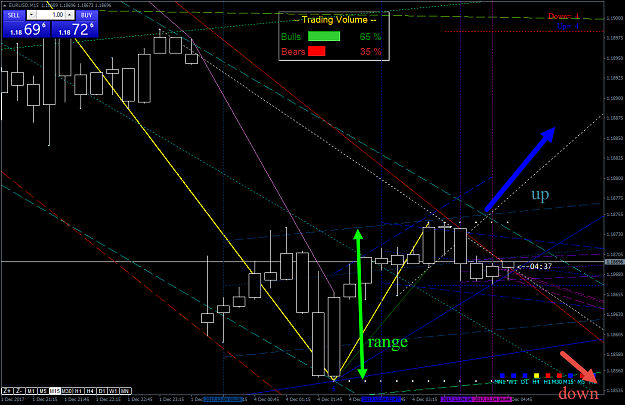This screenshot has width=625, height=405.
Task: Click the blue highlighted date label near 4 Dec 00:45
Action: point(223,399)
